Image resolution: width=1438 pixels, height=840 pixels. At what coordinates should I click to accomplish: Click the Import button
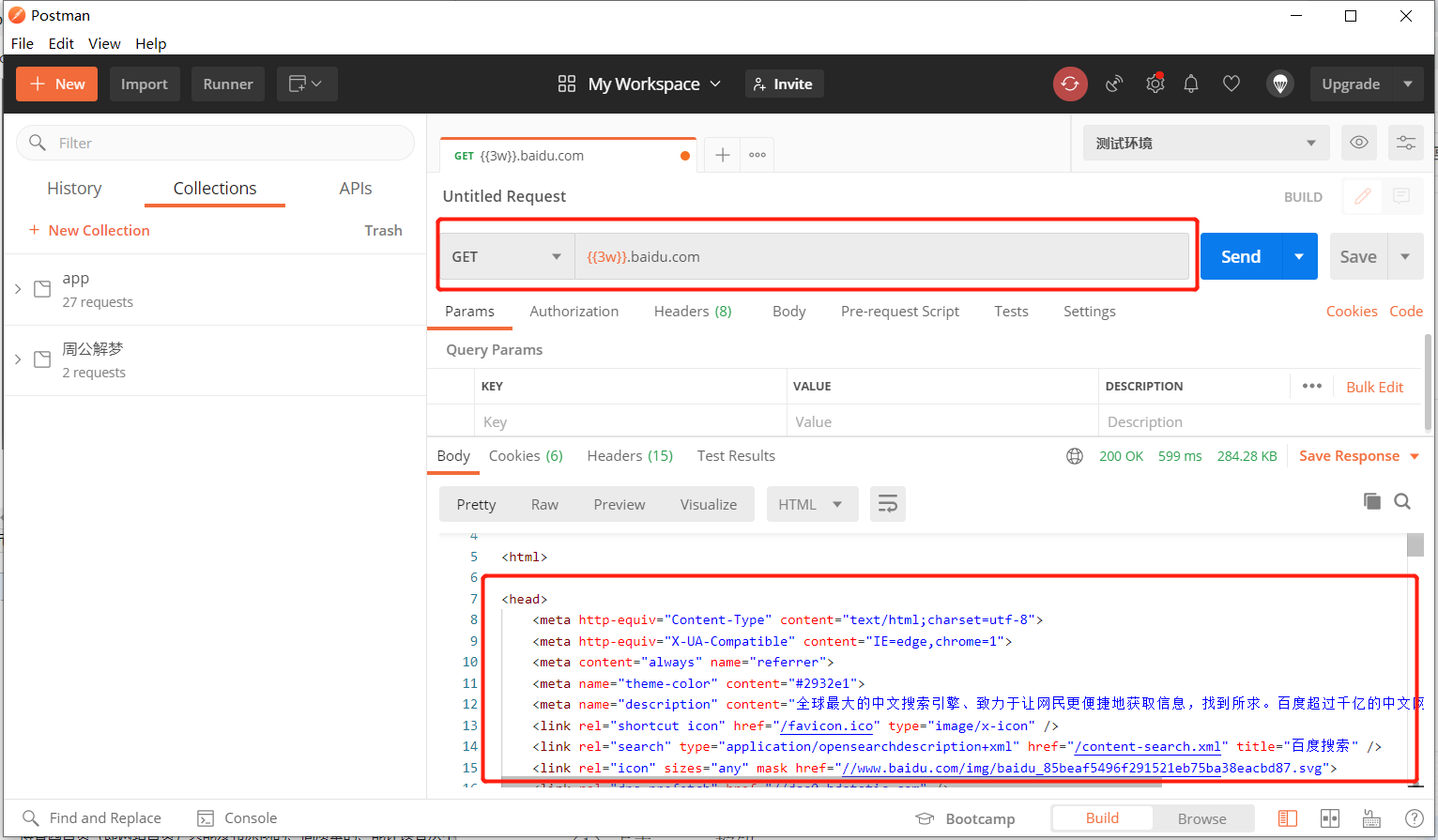tap(145, 84)
